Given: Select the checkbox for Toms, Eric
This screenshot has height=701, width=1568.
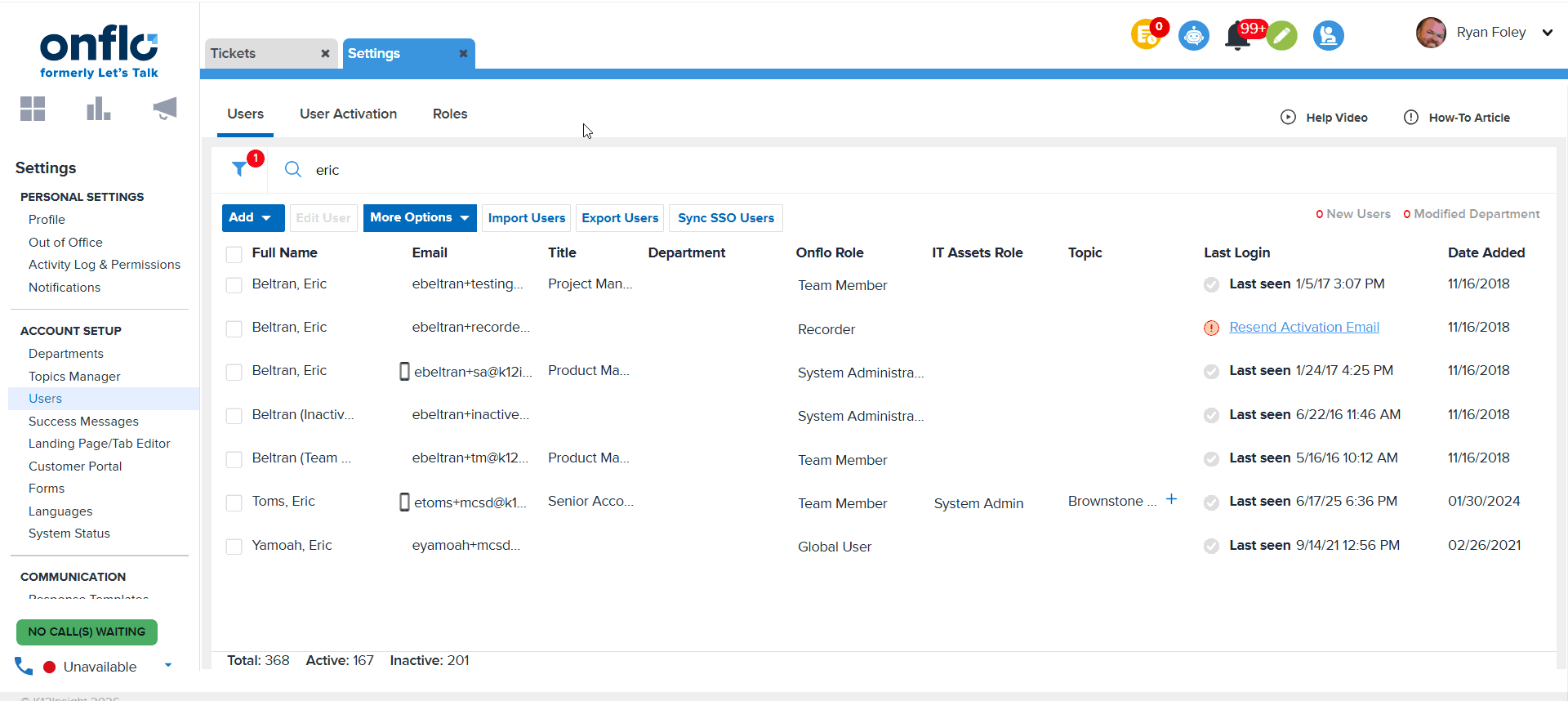Looking at the screenshot, I should [234, 502].
